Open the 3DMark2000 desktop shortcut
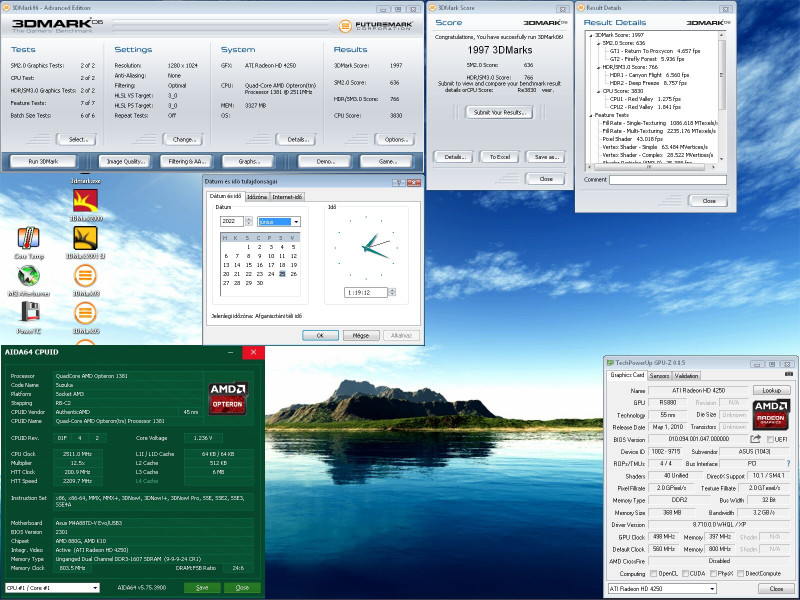This screenshot has width=800, height=600. [x=85, y=201]
